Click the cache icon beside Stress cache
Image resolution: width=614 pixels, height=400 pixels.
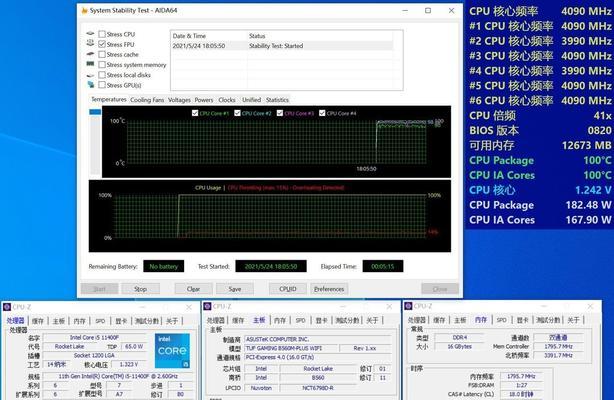90,54
